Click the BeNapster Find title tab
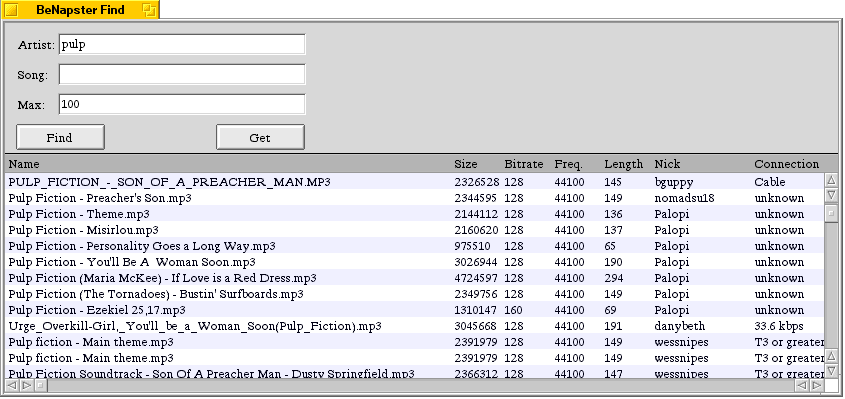This screenshot has width=845, height=399. coord(80,10)
